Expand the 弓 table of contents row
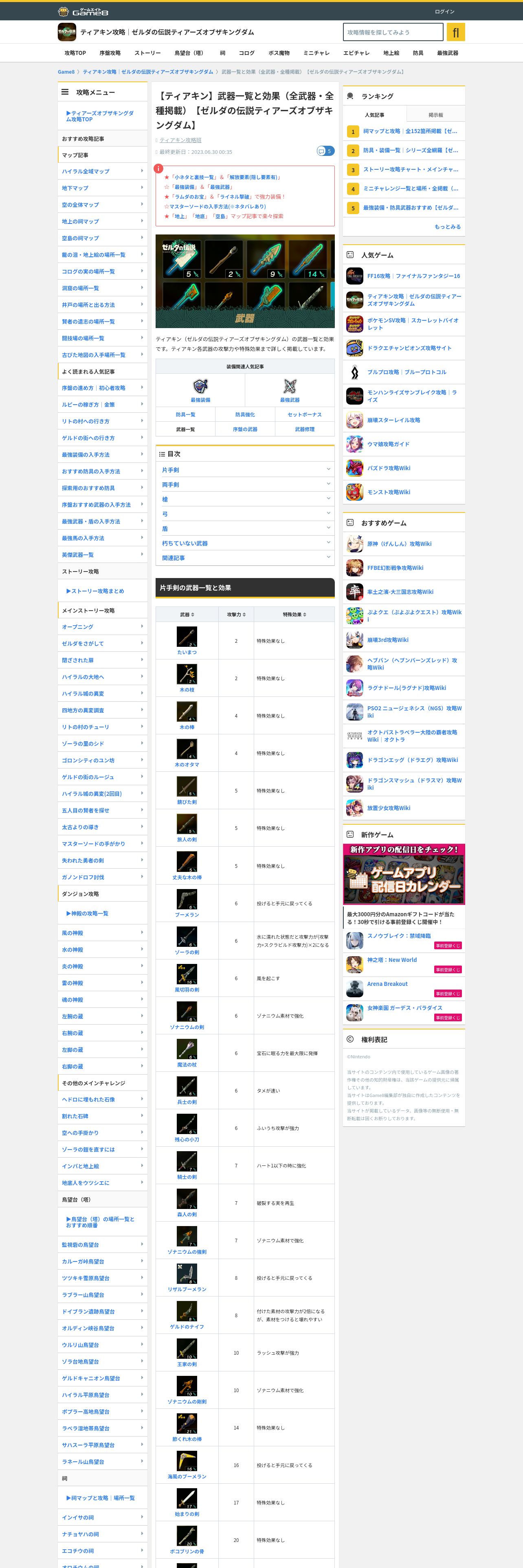 coord(245,514)
